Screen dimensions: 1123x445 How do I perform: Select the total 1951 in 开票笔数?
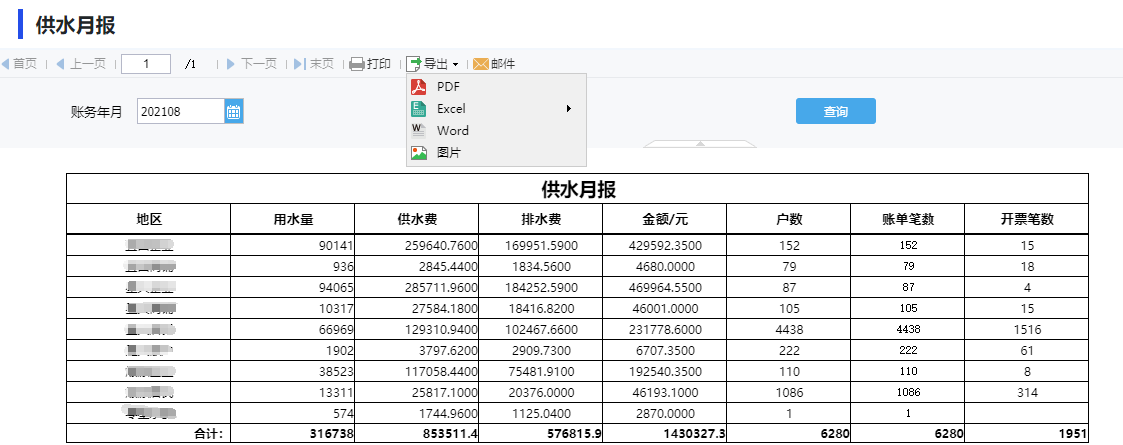[1027, 434]
